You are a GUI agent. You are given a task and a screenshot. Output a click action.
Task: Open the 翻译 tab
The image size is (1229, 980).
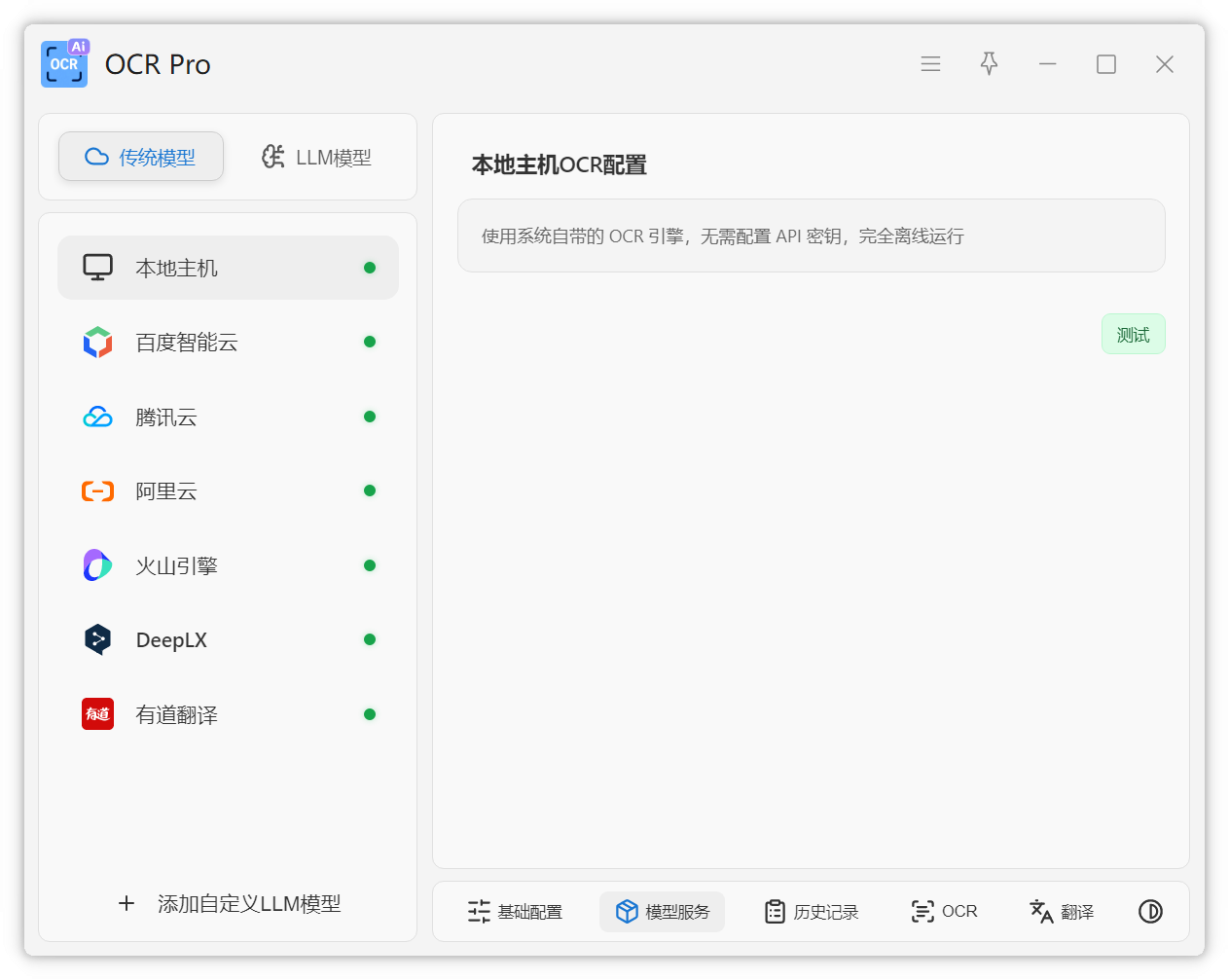point(1062,912)
